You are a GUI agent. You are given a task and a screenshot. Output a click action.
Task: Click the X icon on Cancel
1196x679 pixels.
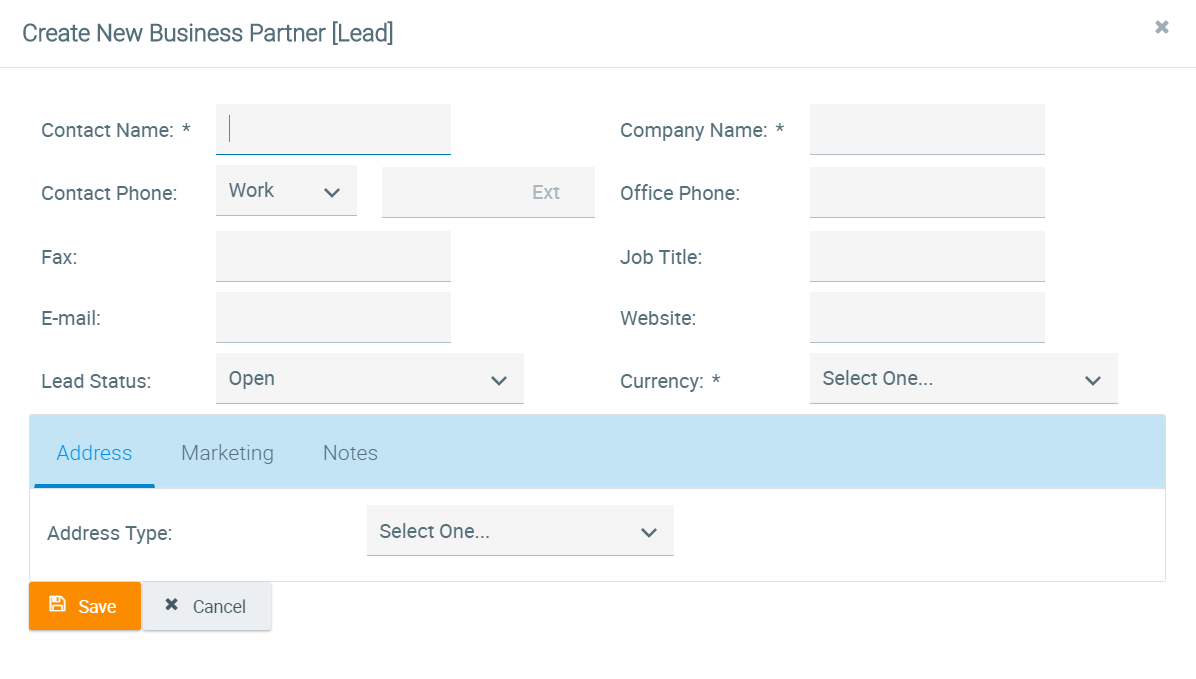pos(172,605)
